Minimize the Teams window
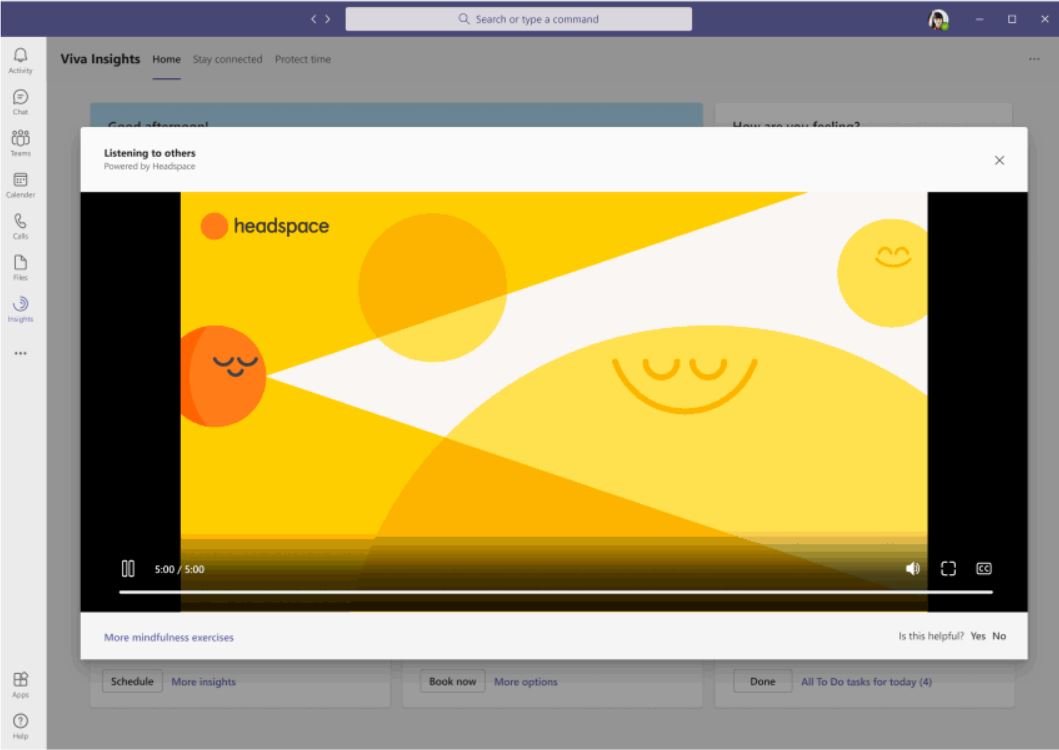The width and height of the screenshot is (1059, 750). pos(979,19)
